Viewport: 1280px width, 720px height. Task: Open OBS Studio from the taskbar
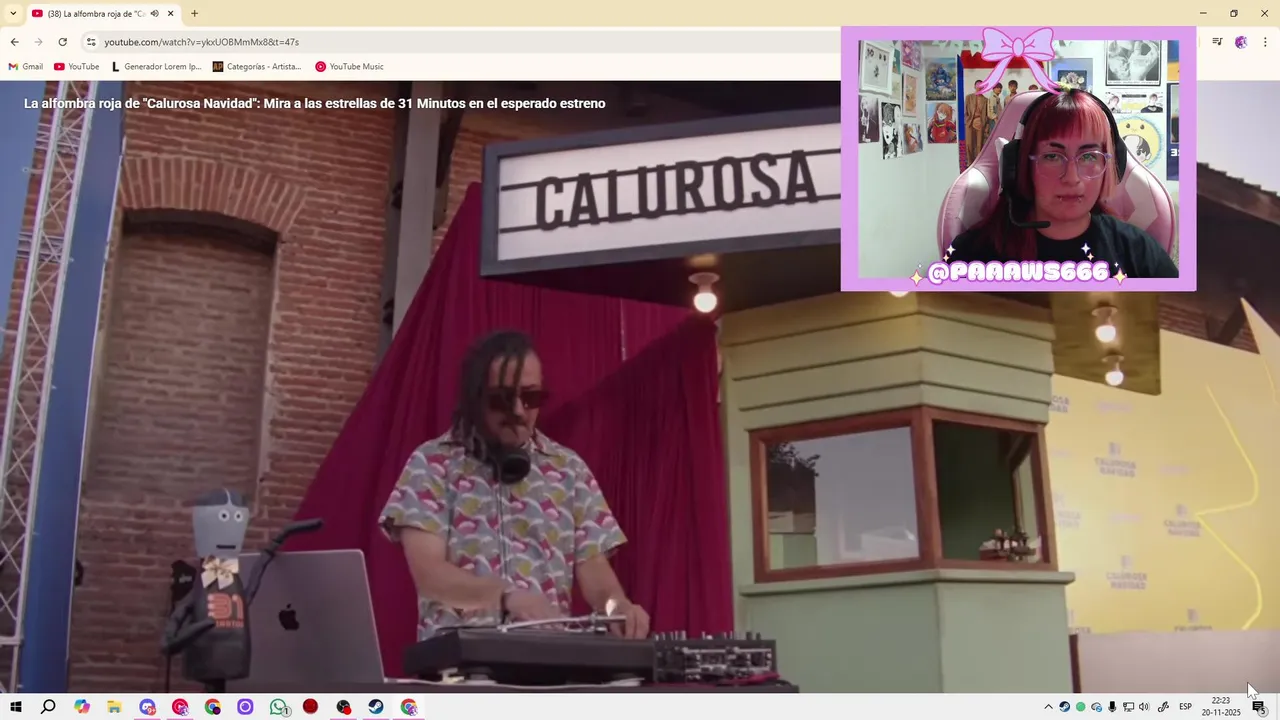tap(344, 707)
